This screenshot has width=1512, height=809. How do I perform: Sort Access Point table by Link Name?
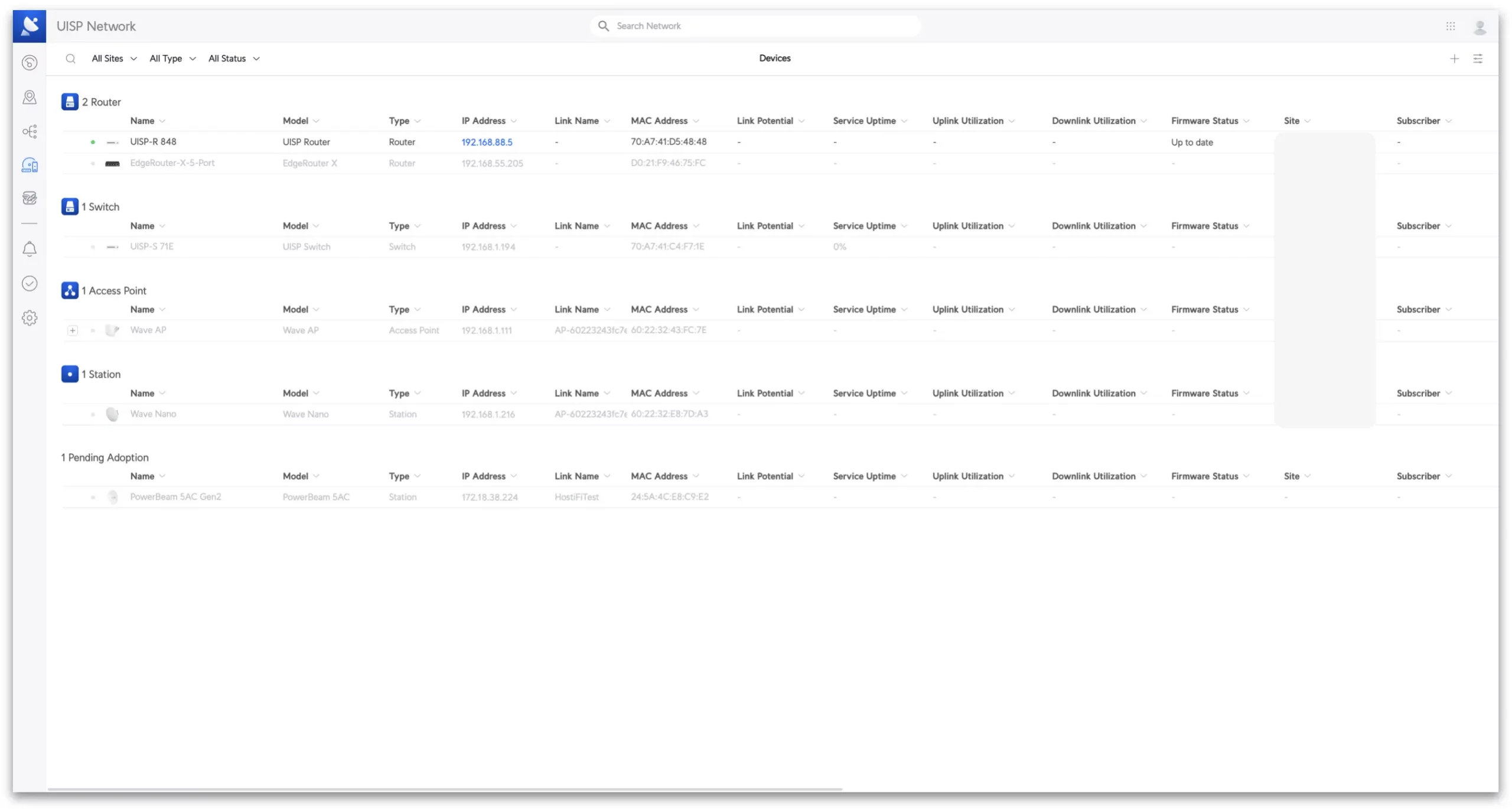pyautogui.click(x=582, y=309)
